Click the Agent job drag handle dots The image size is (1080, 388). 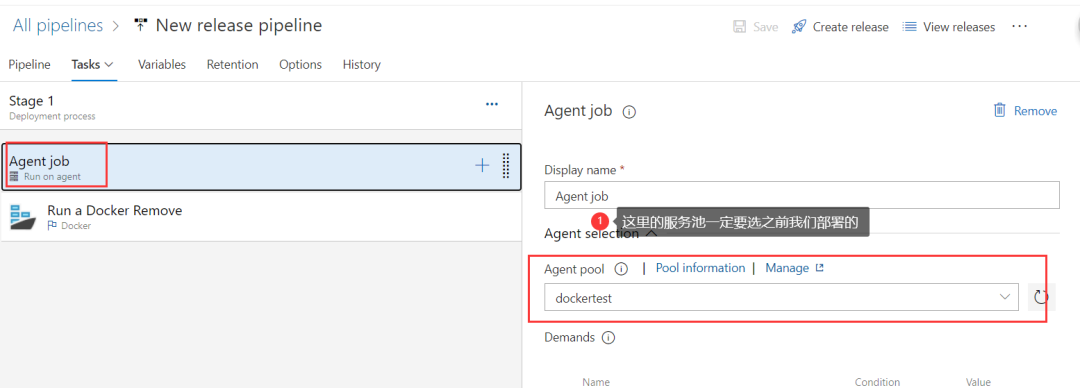(x=506, y=165)
